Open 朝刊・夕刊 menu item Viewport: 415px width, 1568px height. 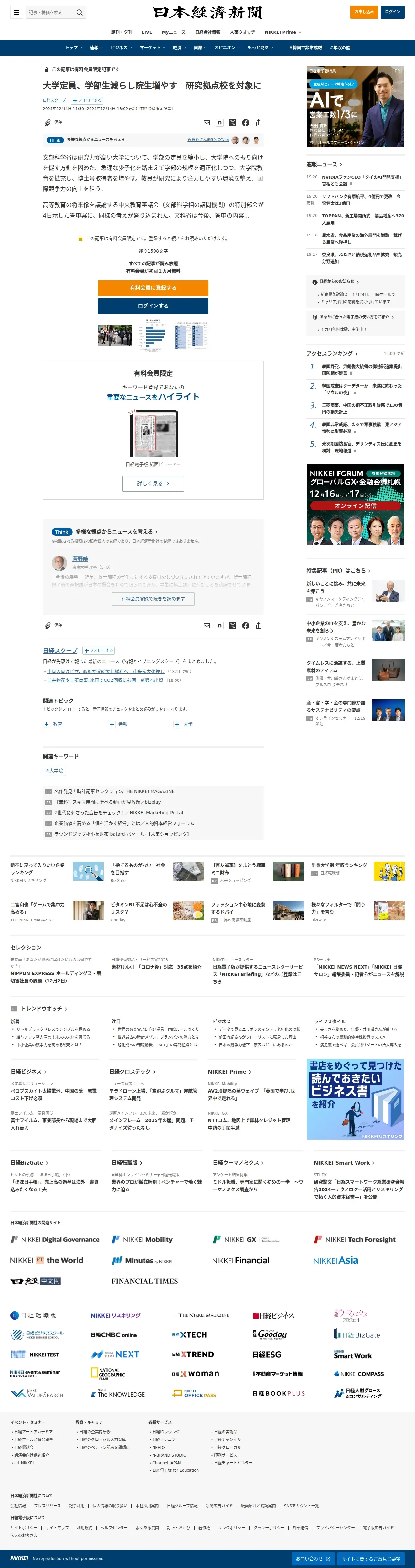click(x=121, y=32)
